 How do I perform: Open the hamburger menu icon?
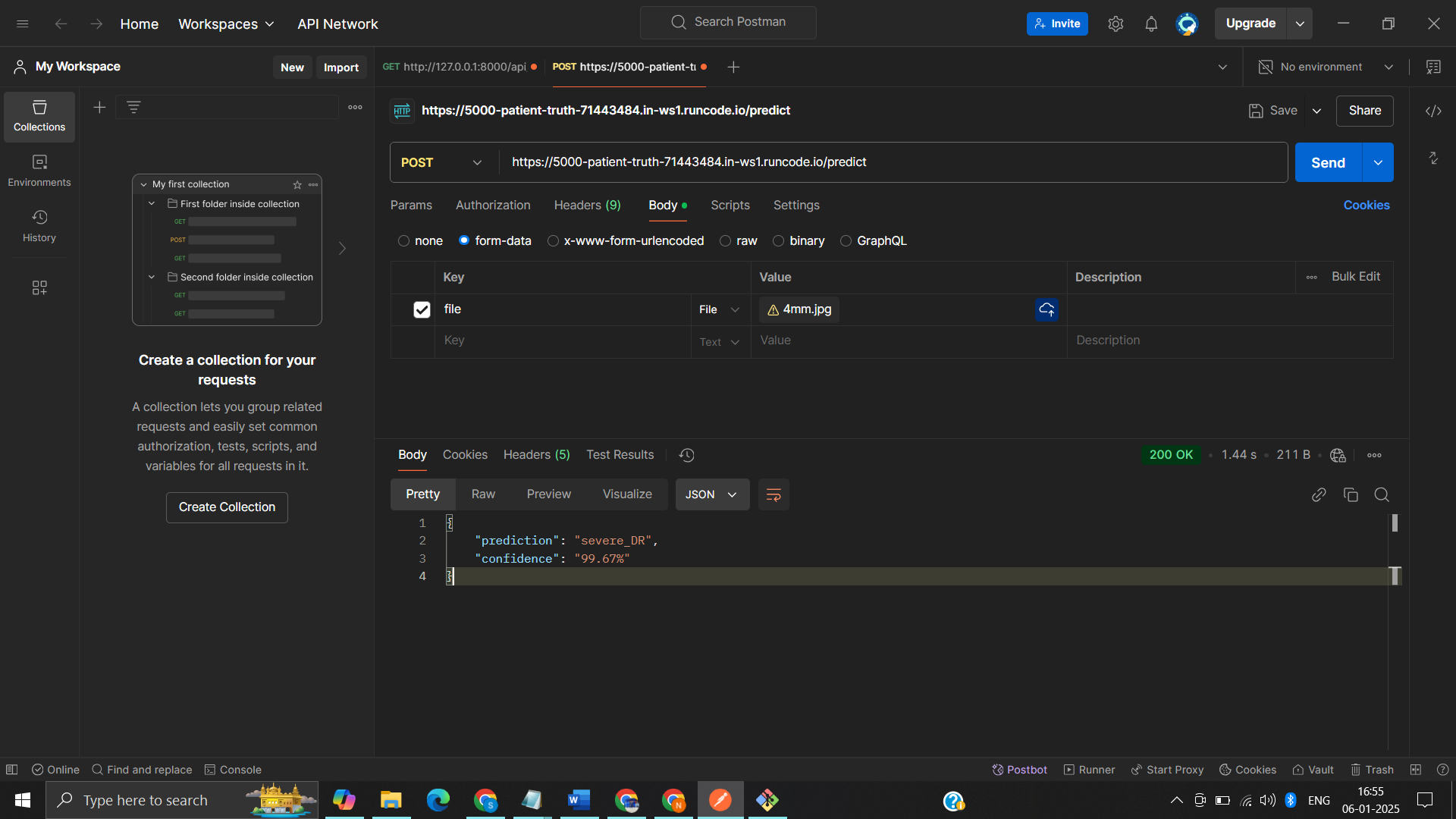pyautogui.click(x=23, y=24)
